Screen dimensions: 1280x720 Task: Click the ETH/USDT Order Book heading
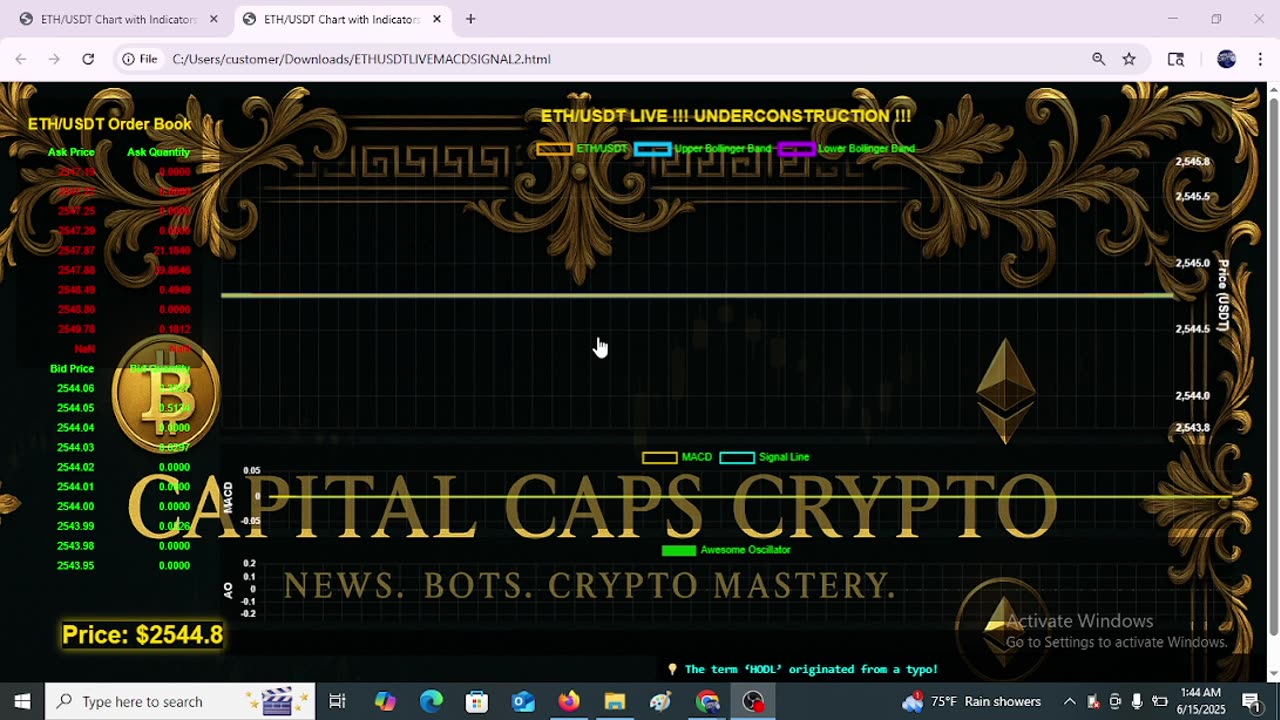coord(109,124)
